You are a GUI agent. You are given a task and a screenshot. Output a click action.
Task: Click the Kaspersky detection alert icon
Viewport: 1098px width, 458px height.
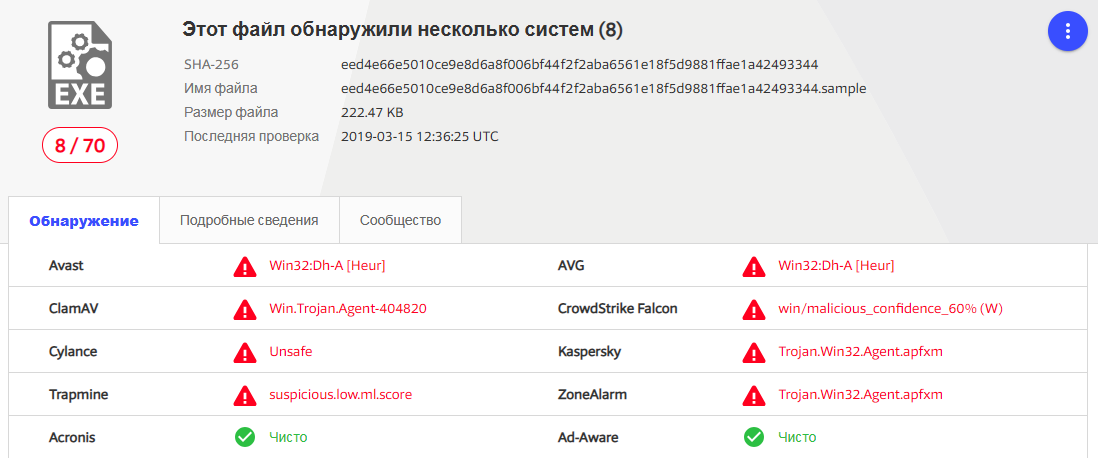754,352
